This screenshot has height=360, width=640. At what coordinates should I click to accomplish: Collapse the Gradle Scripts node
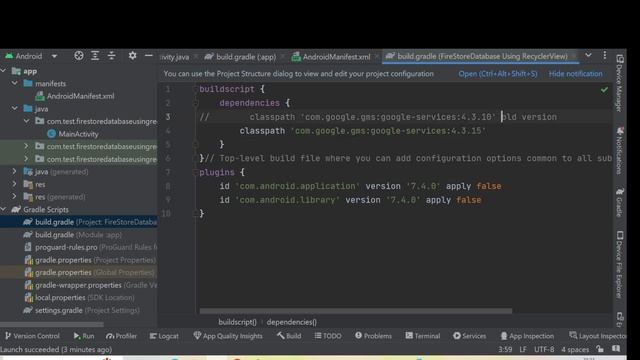click(x=4, y=209)
